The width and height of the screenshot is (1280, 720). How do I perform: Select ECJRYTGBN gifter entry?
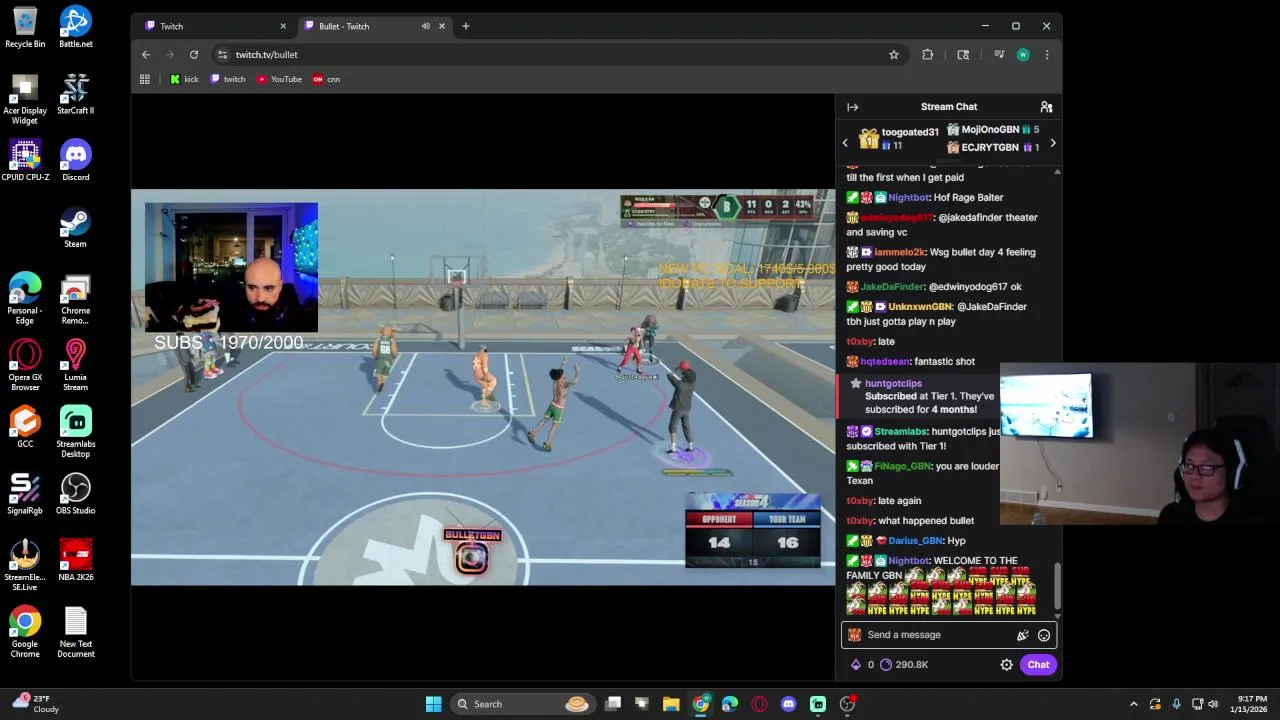993,148
